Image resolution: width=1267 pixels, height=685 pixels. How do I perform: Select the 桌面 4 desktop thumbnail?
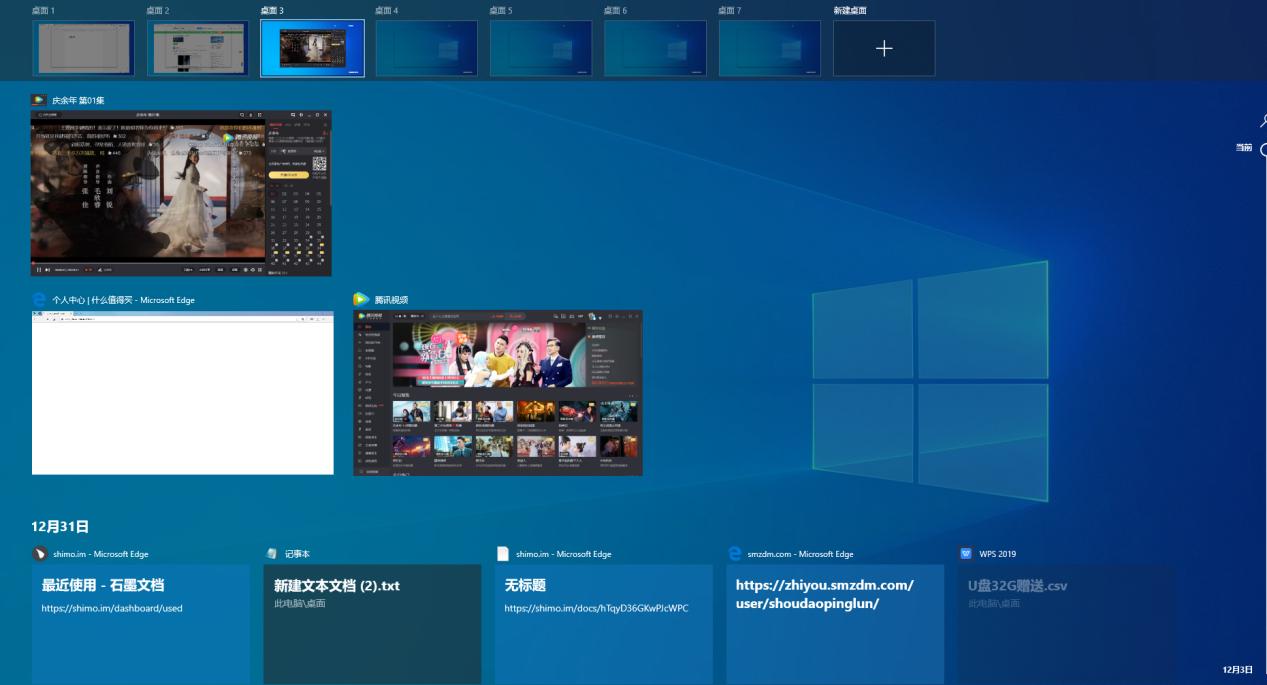(x=426, y=48)
